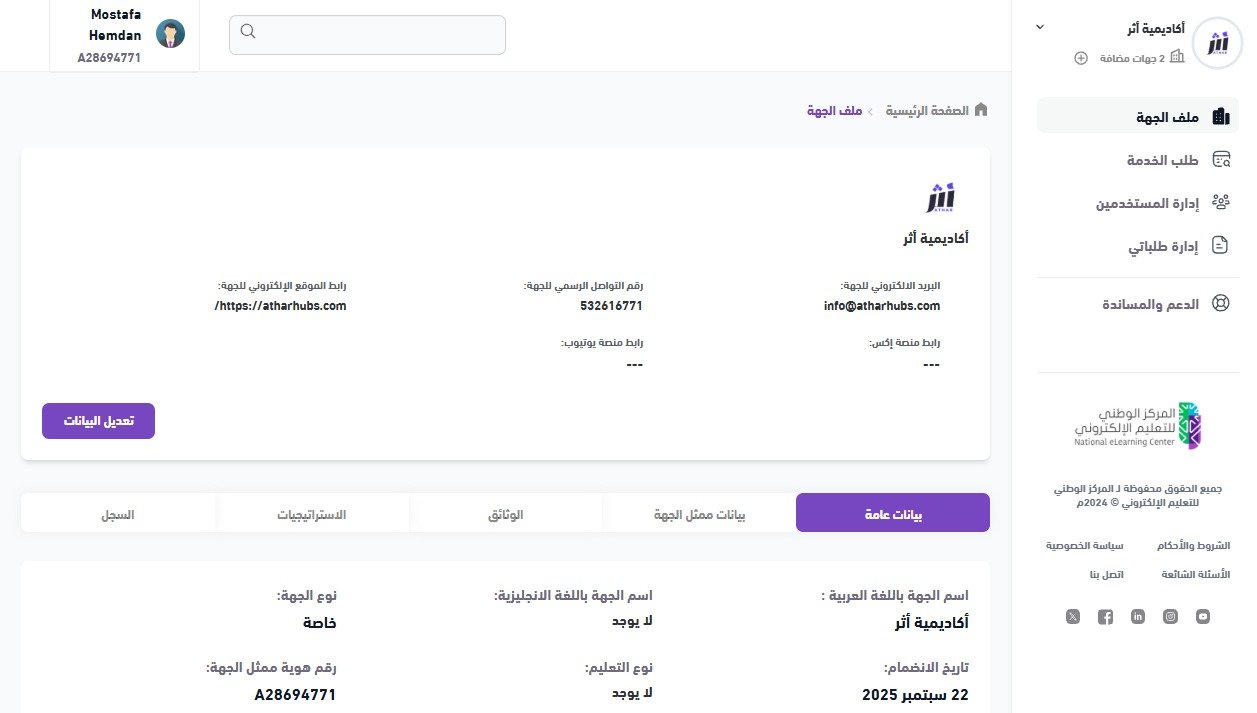
Task: Click the copyright notice جميع الحقوق محفوظة
Action: pos(1138,496)
